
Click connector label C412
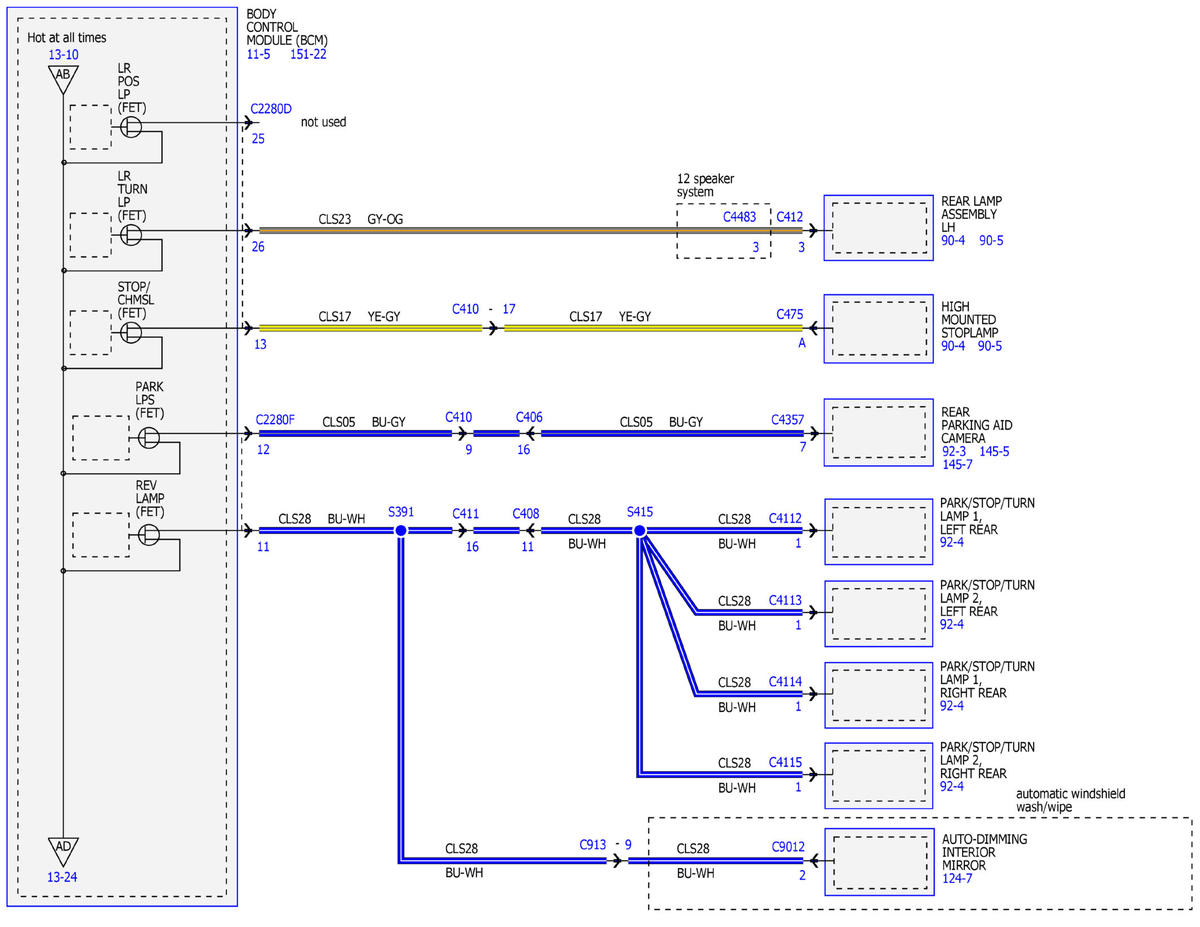pyautogui.click(x=790, y=216)
